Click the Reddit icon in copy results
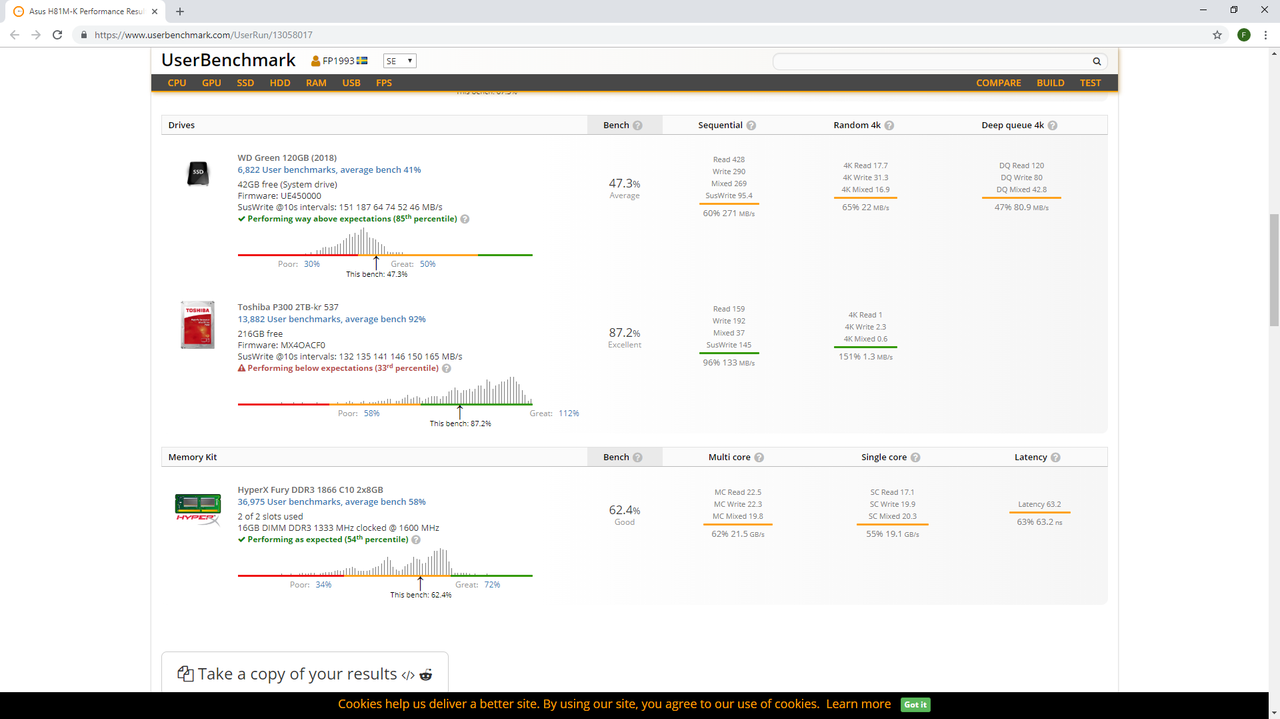The width and height of the screenshot is (1280, 719). tap(426, 675)
